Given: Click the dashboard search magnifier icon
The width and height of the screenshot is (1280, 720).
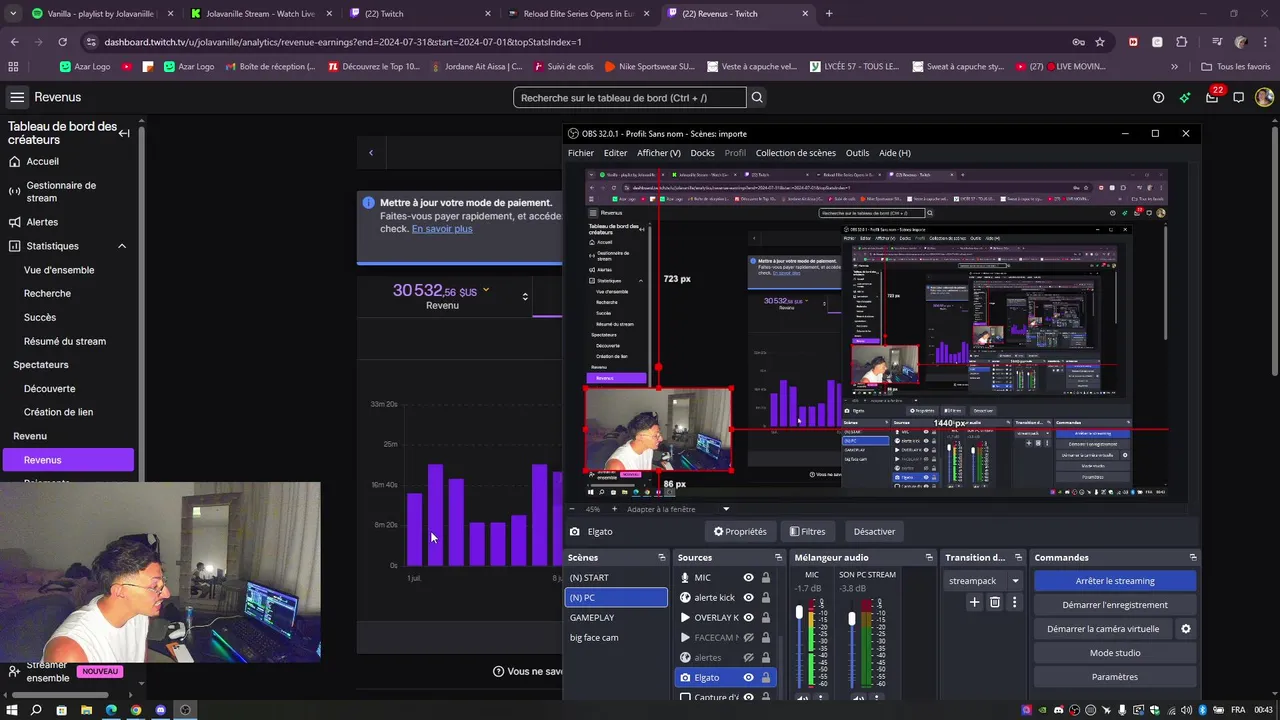Looking at the screenshot, I should pyautogui.click(x=757, y=98).
